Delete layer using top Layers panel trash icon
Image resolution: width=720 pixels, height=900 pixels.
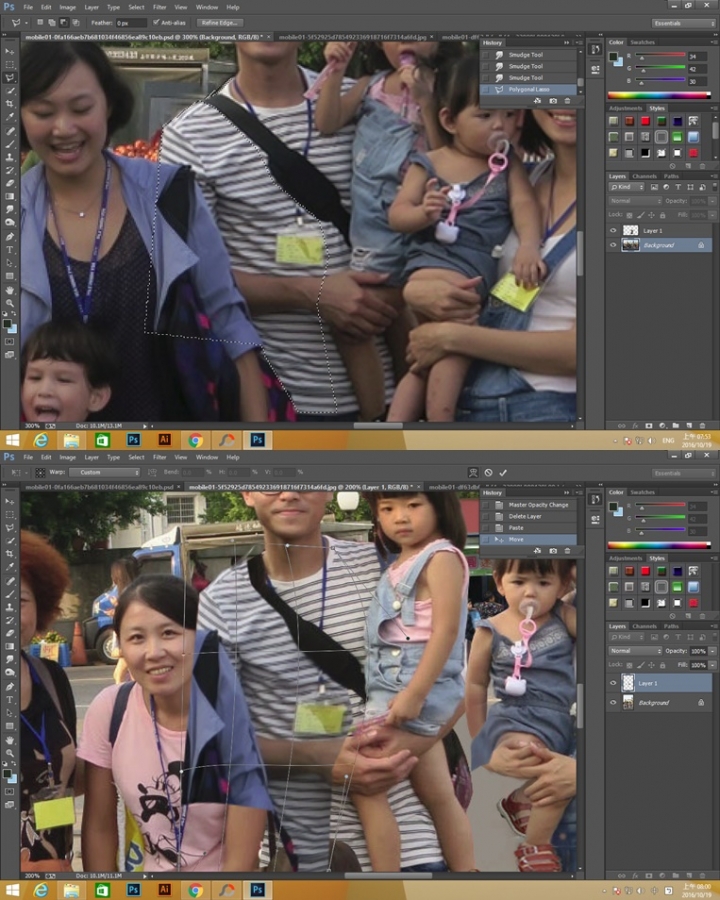tap(702, 425)
